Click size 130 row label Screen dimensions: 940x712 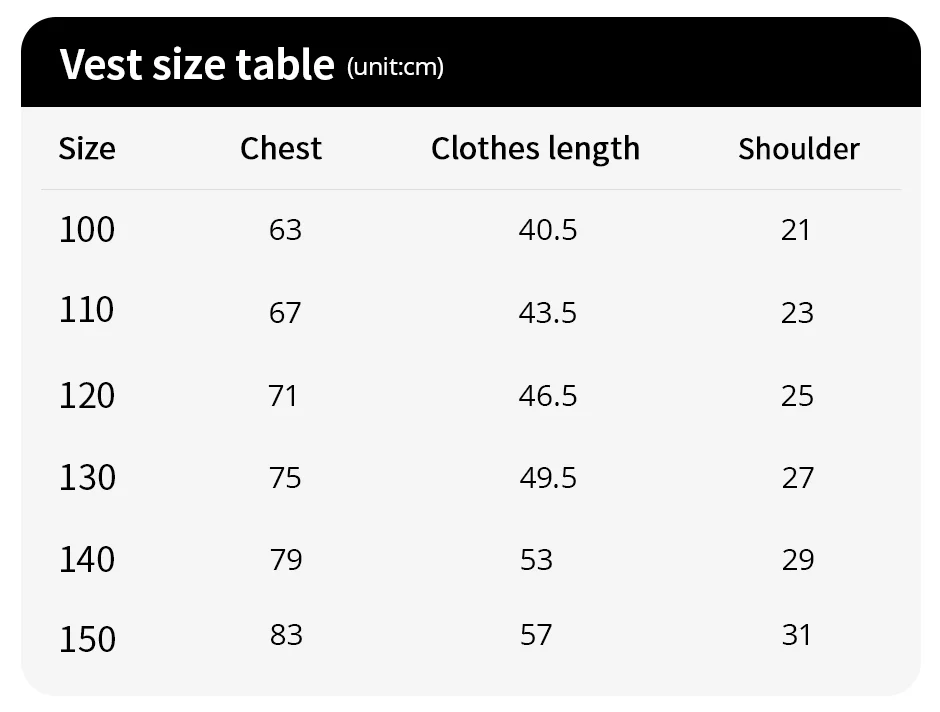click(x=87, y=477)
